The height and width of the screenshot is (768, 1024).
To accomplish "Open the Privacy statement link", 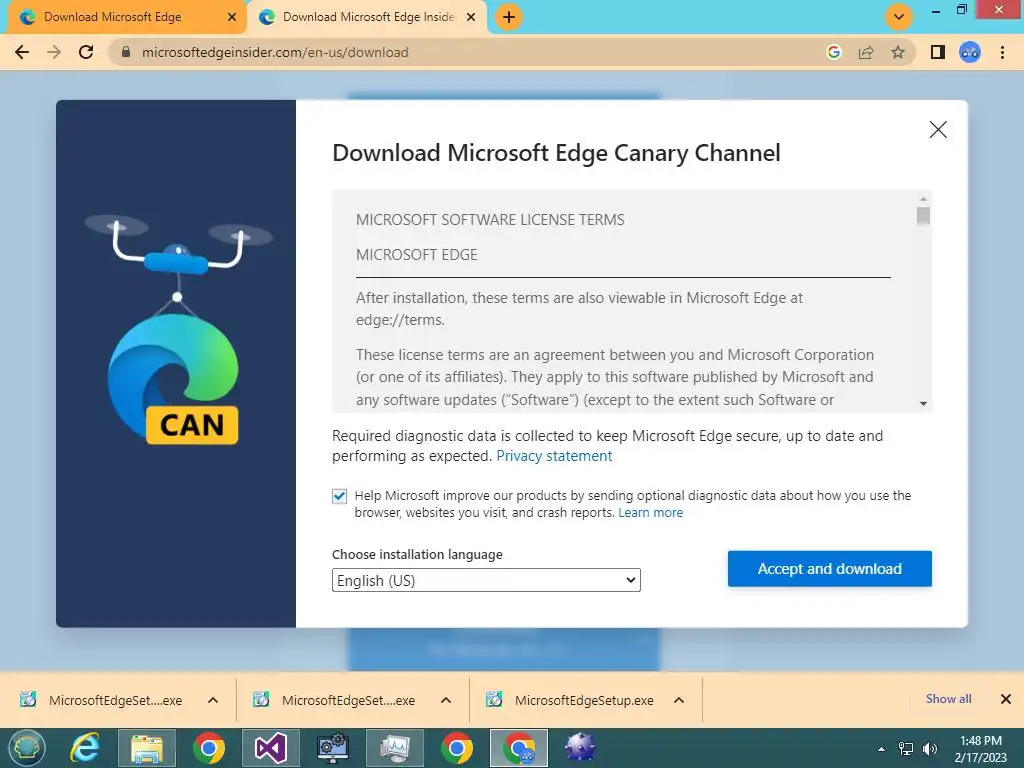I will point(554,456).
